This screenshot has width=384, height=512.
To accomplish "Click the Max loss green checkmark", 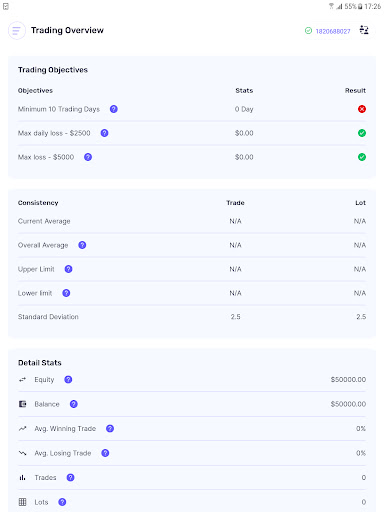I will pos(362,157).
